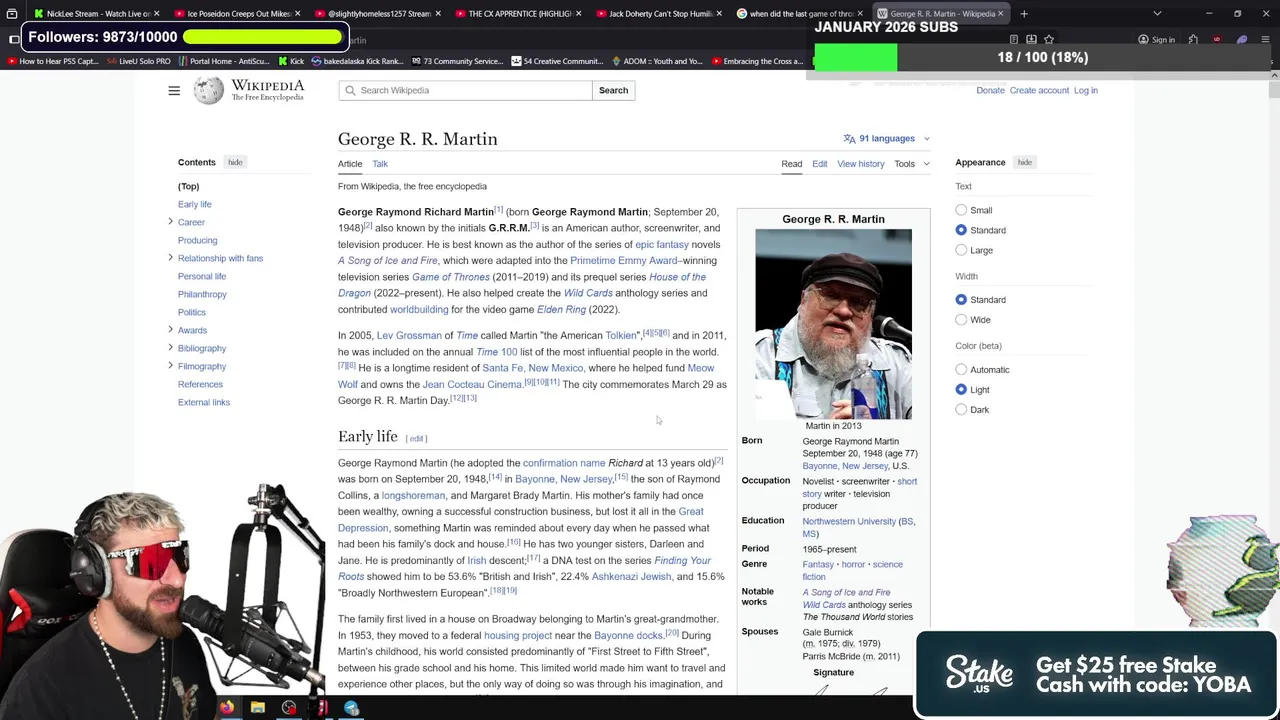The width and height of the screenshot is (1280, 720).
Task: Select Standard page width
Action: [x=961, y=300]
